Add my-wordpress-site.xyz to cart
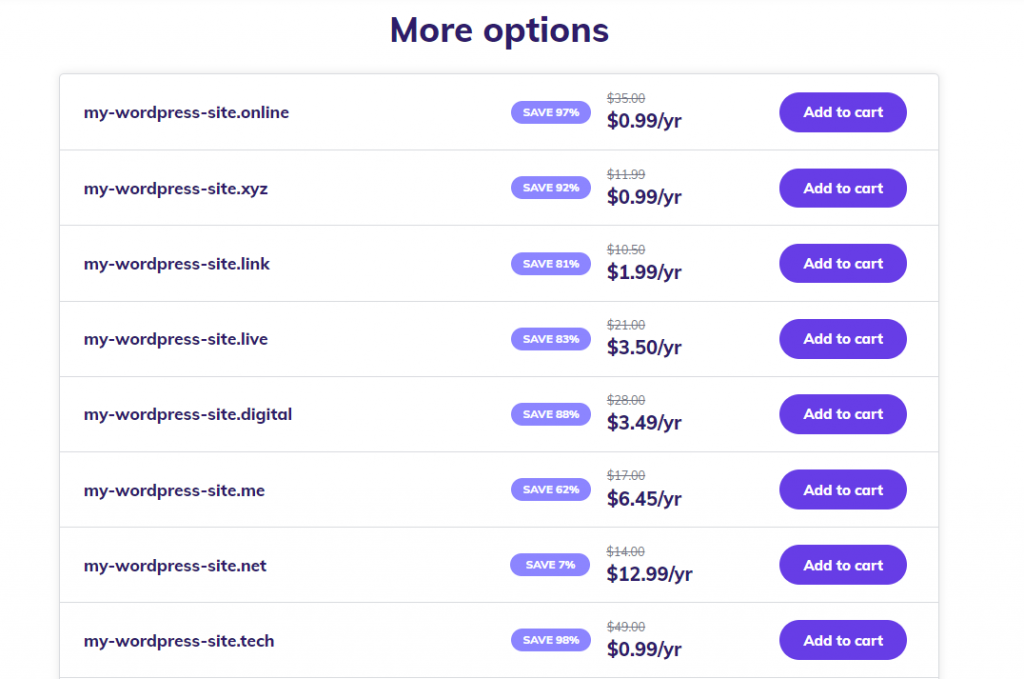Screen dimensions: 1024x679 tap(842, 187)
